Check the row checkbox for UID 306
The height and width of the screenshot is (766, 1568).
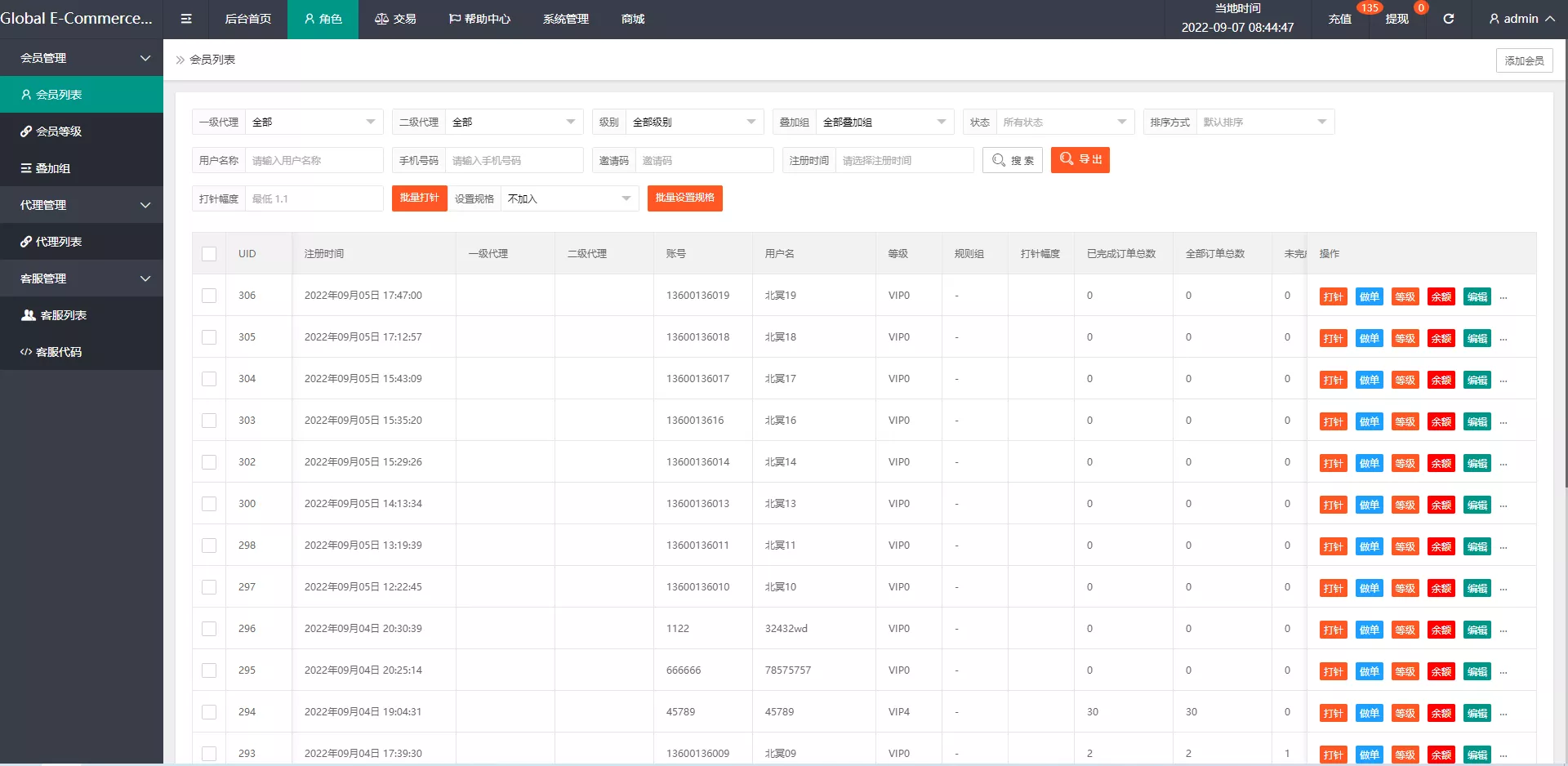tap(209, 296)
